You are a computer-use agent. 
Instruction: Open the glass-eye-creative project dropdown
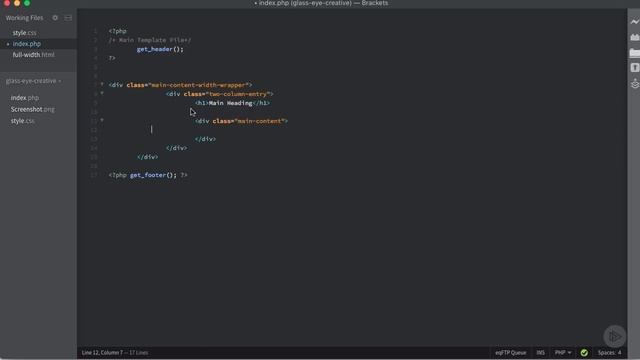[x=33, y=81]
